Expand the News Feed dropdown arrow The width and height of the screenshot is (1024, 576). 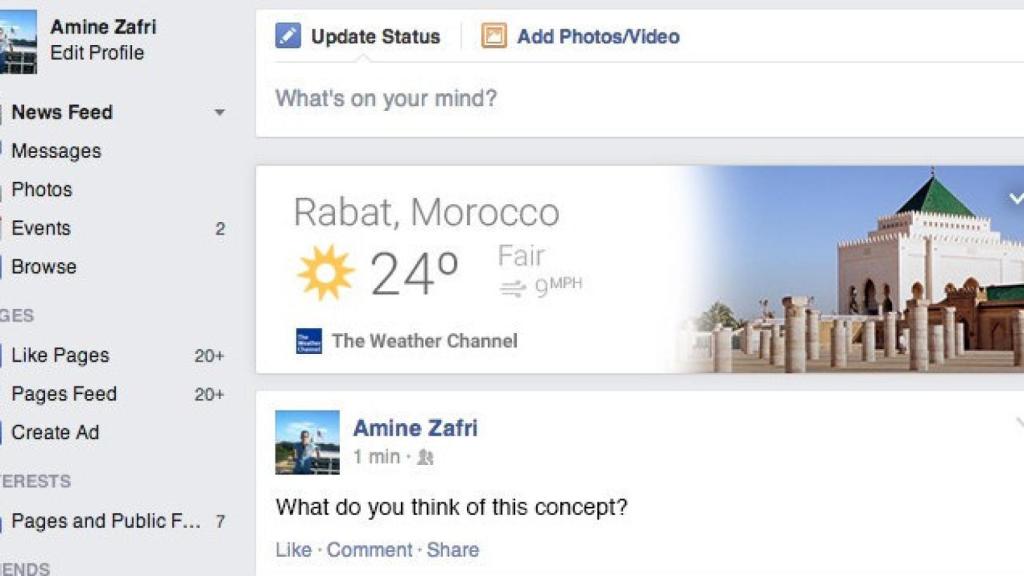(x=220, y=113)
